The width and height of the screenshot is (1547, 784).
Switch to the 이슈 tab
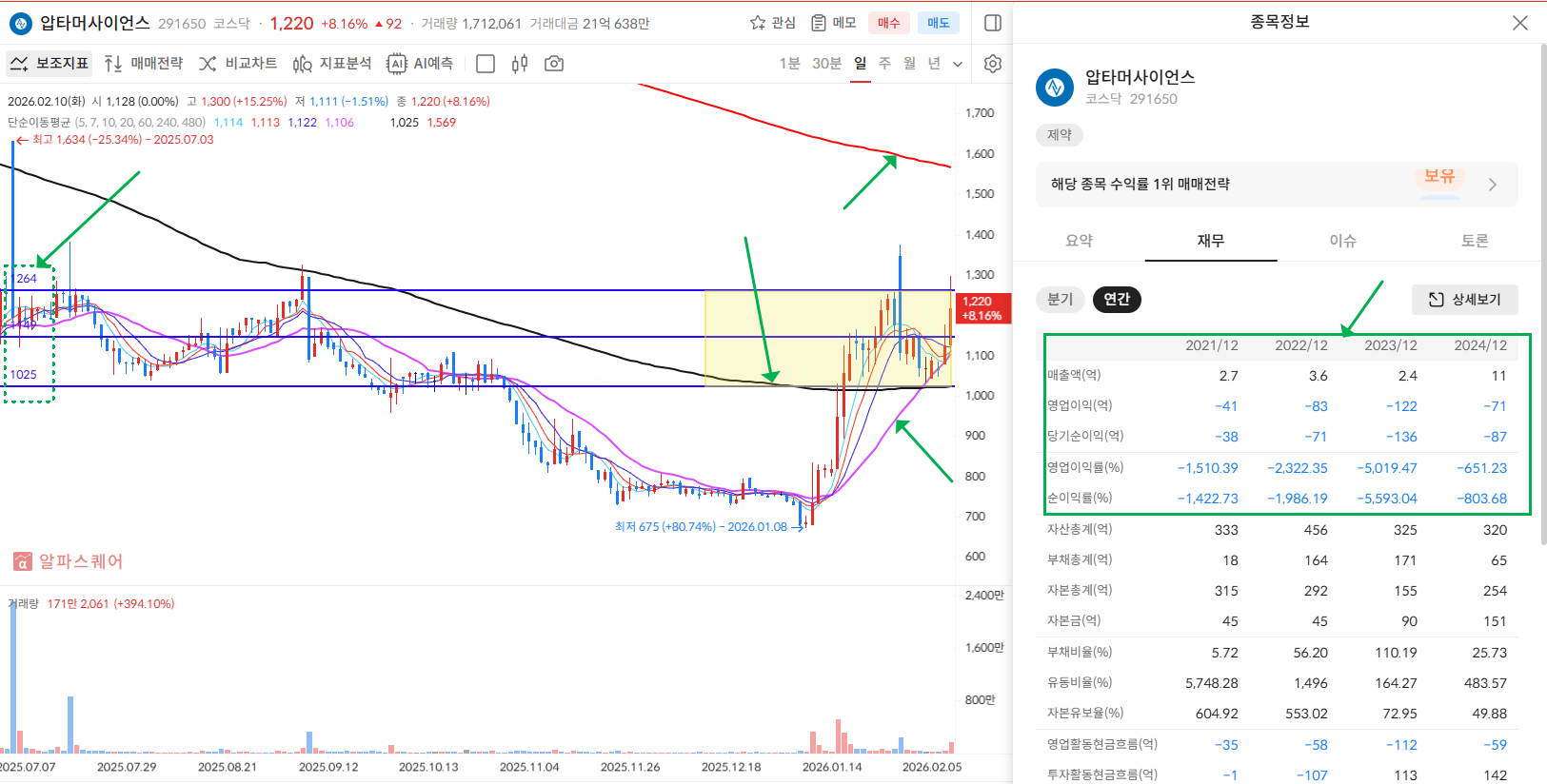tap(1343, 241)
